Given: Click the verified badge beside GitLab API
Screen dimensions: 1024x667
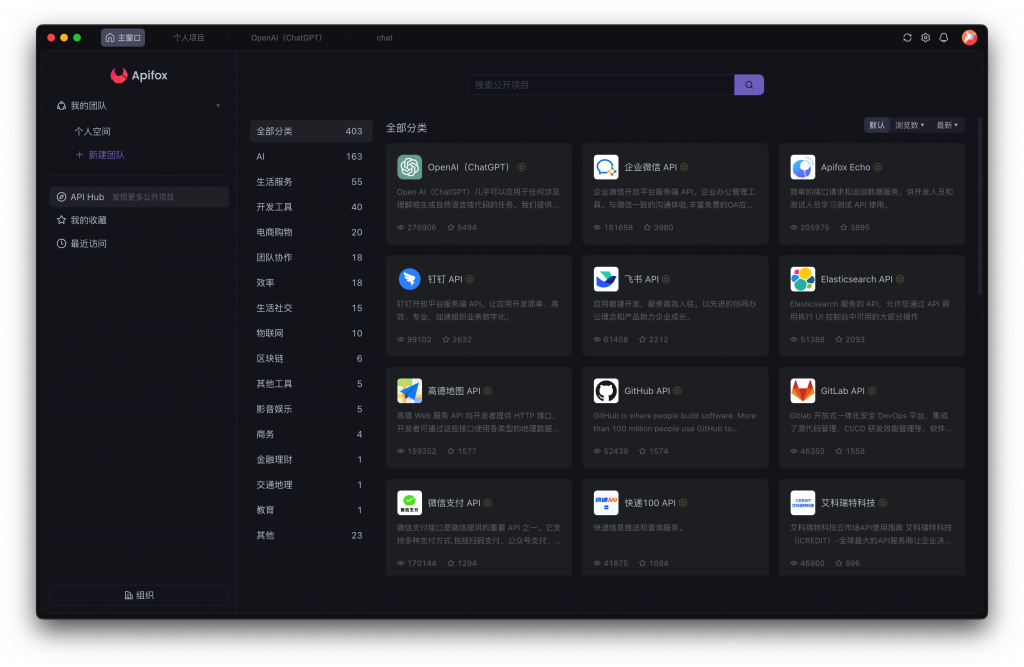Looking at the screenshot, I should tap(872, 391).
